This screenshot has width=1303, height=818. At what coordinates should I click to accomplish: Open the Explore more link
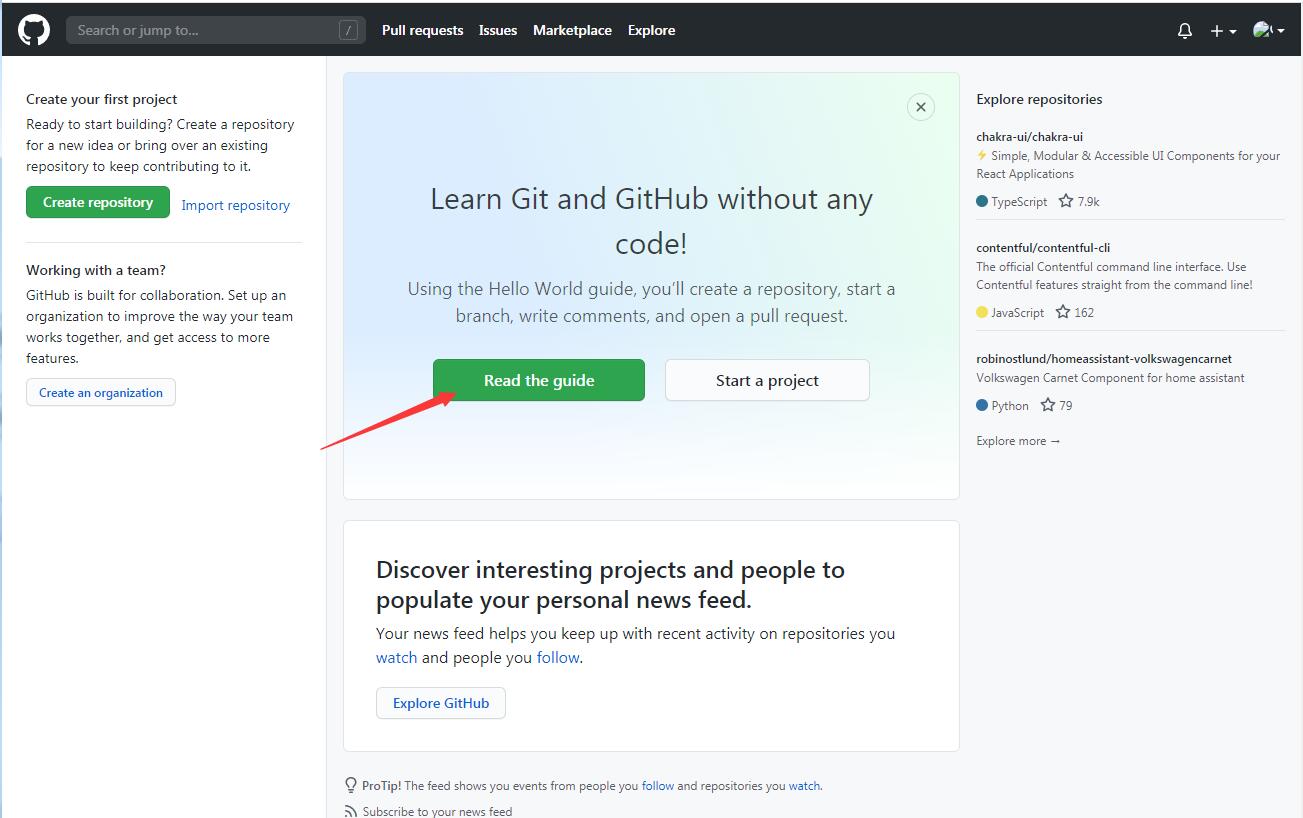(x=1018, y=441)
